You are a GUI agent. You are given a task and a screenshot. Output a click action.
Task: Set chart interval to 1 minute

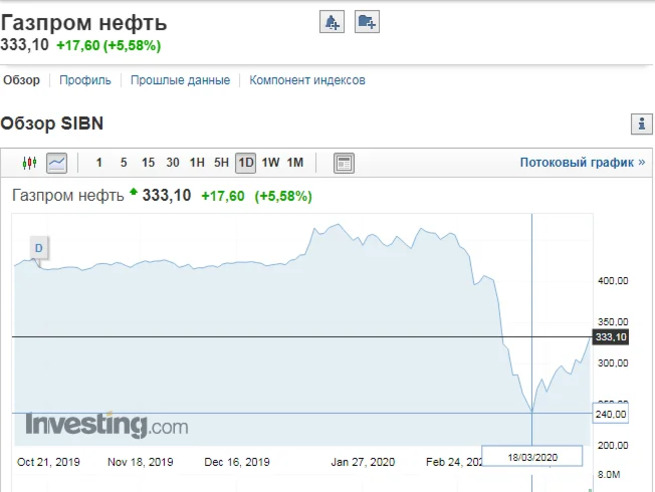pyautogui.click(x=99, y=162)
